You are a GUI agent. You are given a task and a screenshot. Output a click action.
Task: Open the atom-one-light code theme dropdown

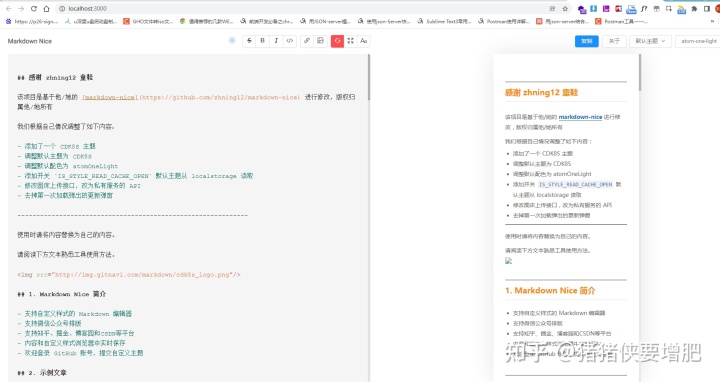[698, 41]
